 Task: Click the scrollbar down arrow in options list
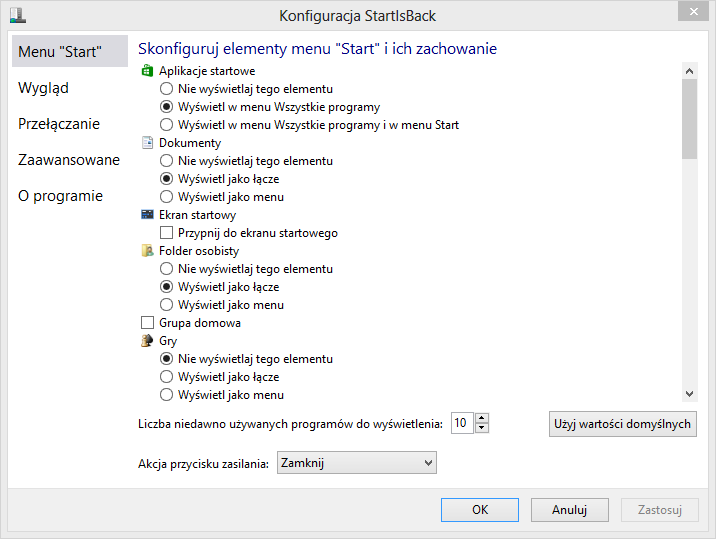[x=690, y=394]
